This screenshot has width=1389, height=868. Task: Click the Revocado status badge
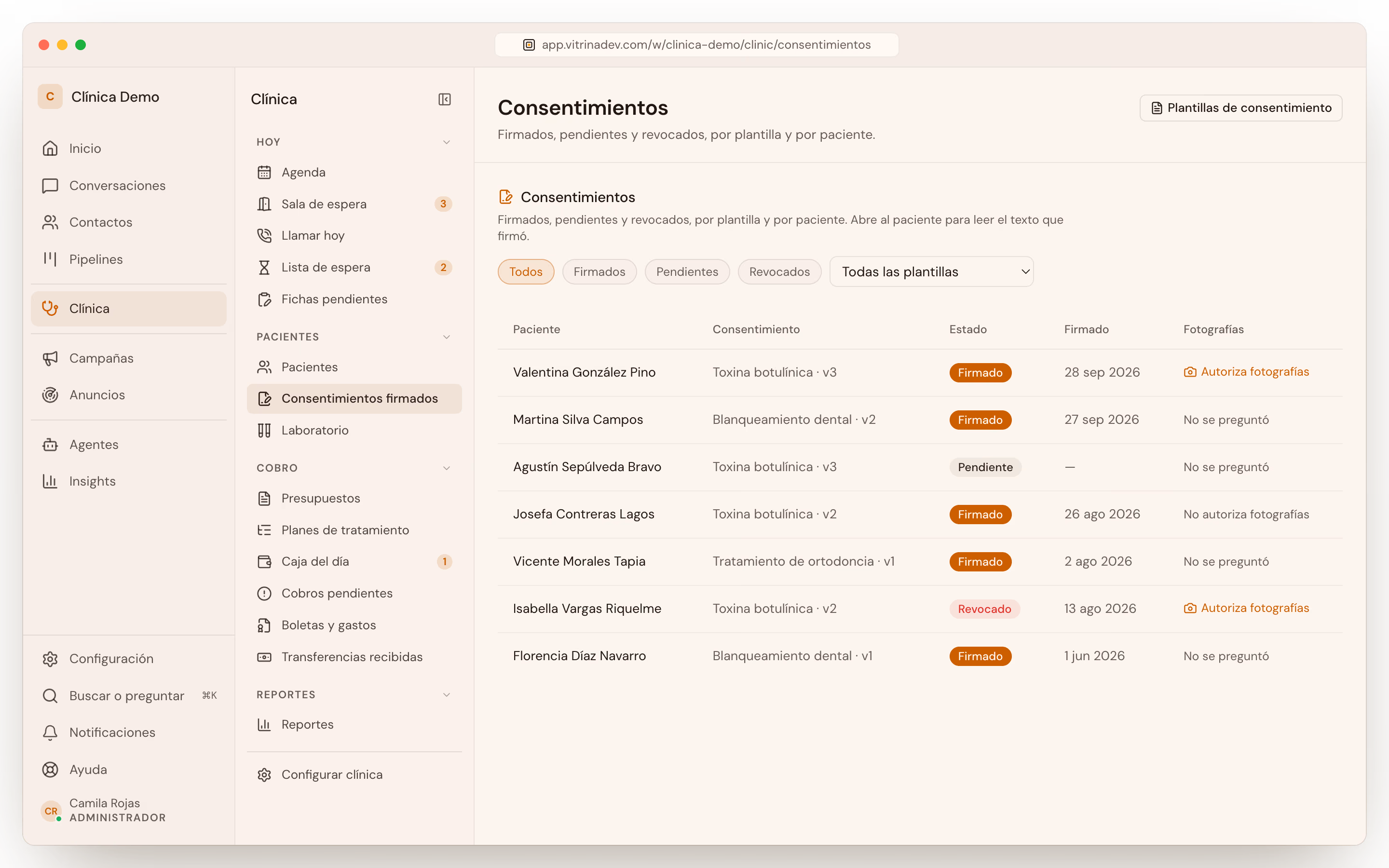click(984, 609)
